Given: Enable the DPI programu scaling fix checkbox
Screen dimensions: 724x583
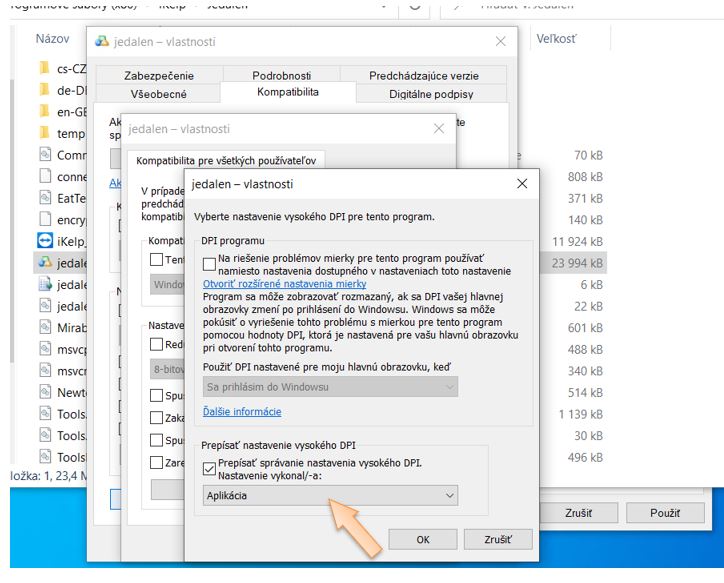Looking at the screenshot, I should [x=209, y=264].
